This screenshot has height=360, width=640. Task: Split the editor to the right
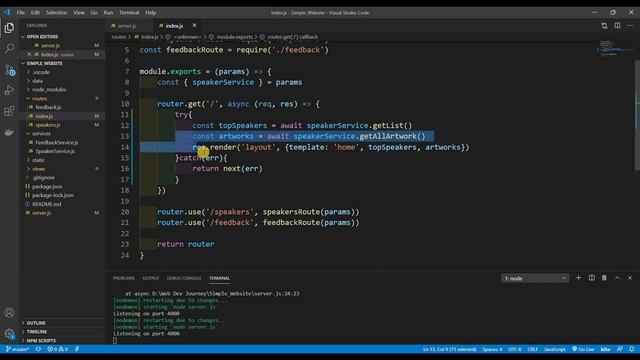point(617,25)
